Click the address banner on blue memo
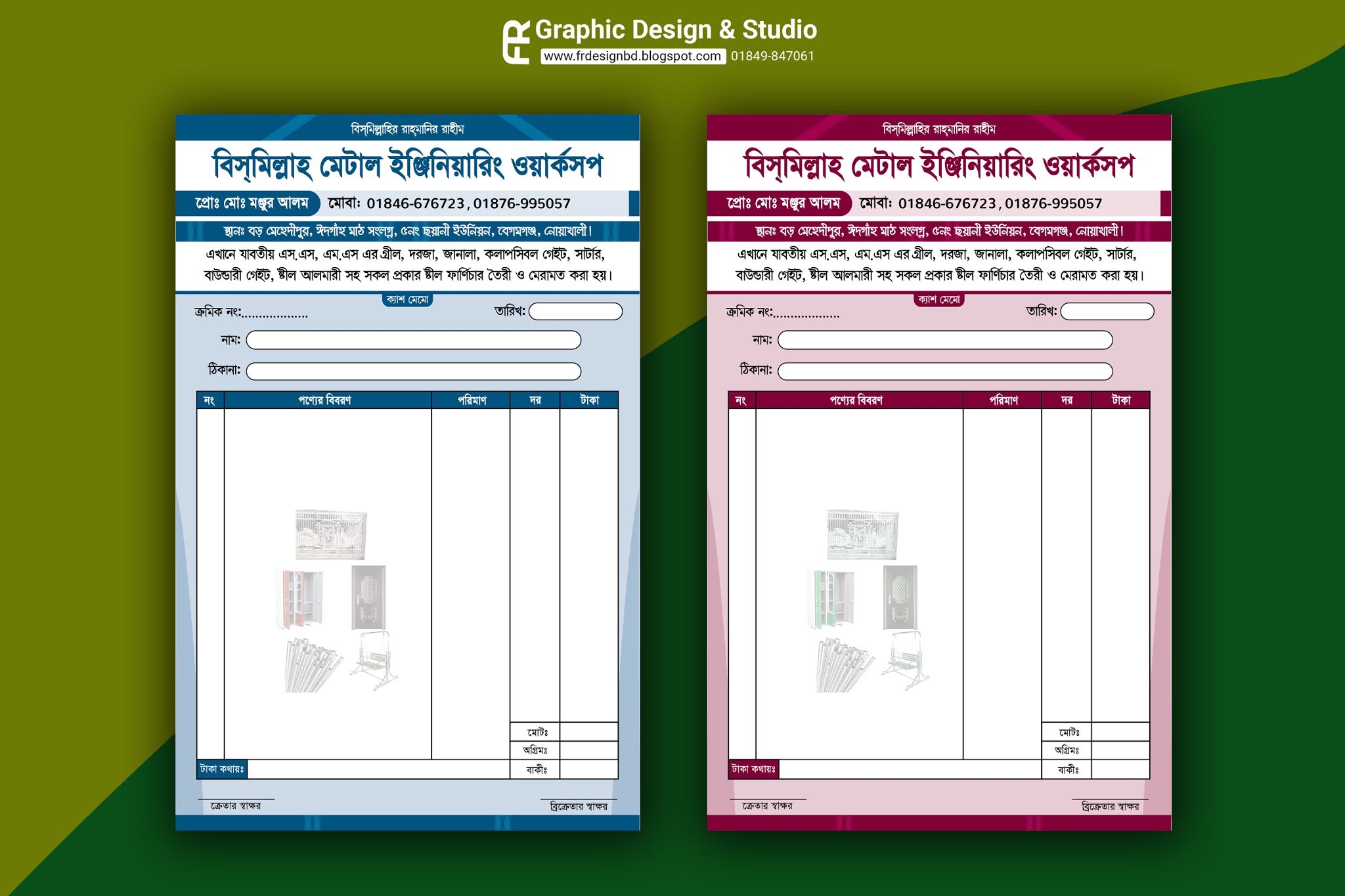This screenshot has width=1345, height=896. 407,230
